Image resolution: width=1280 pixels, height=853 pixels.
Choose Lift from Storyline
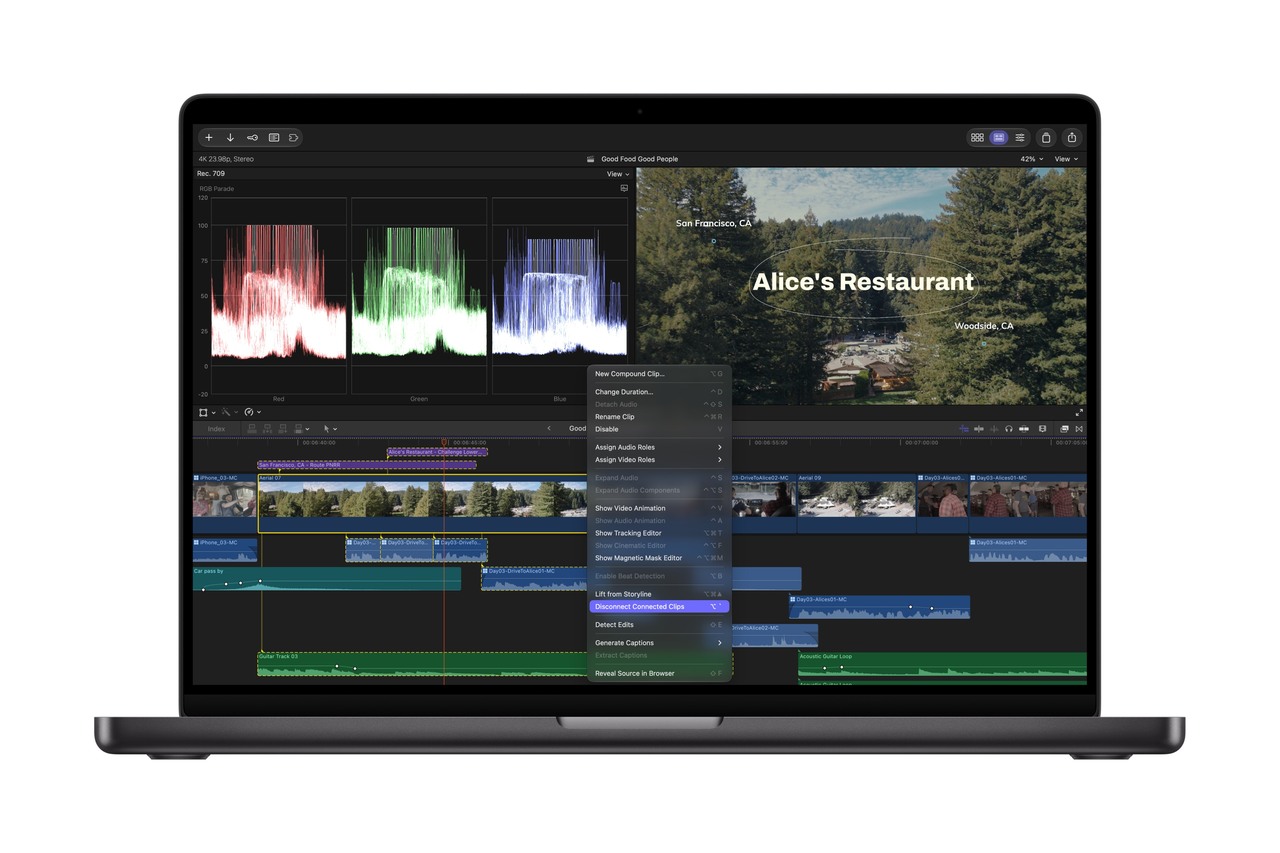click(659, 594)
